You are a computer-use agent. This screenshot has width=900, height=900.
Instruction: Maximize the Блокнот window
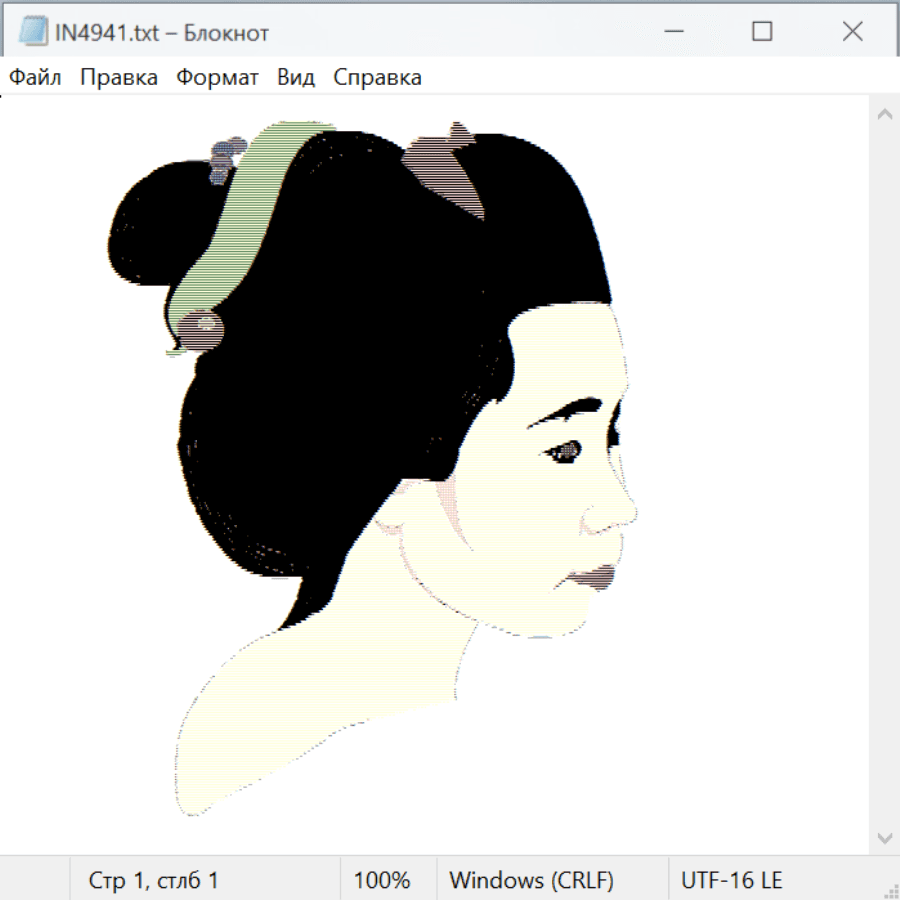762,32
